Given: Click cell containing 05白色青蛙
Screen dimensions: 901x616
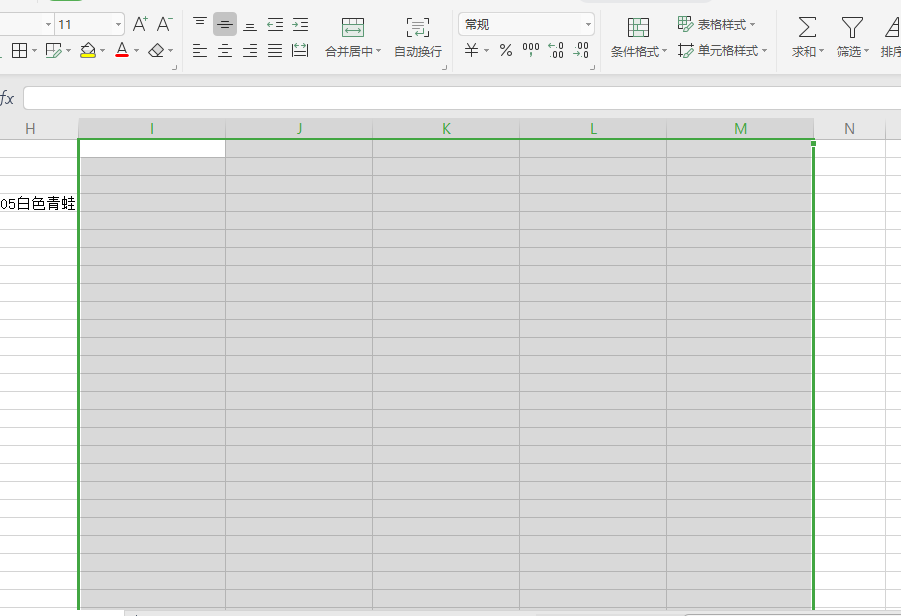Looking at the screenshot, I should [38, 203].
